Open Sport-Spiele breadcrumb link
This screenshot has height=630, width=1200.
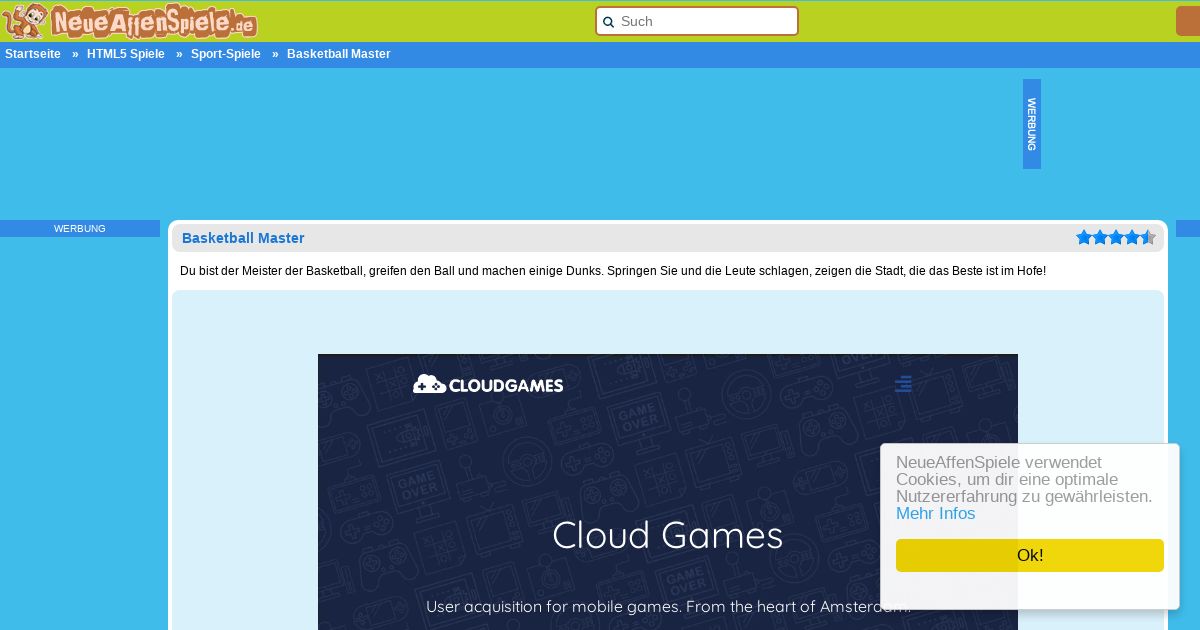pos(226,54)
